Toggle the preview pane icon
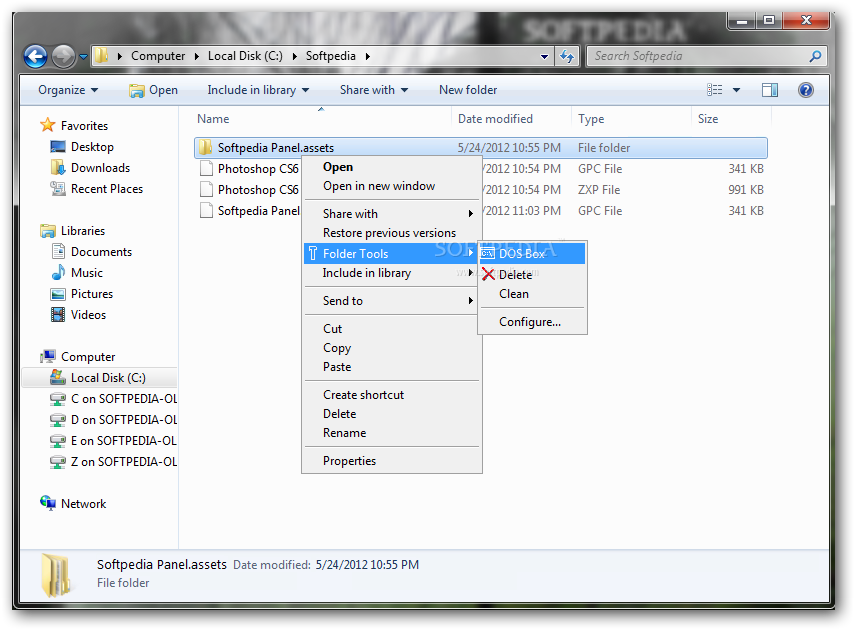 [x=770, y=90]
